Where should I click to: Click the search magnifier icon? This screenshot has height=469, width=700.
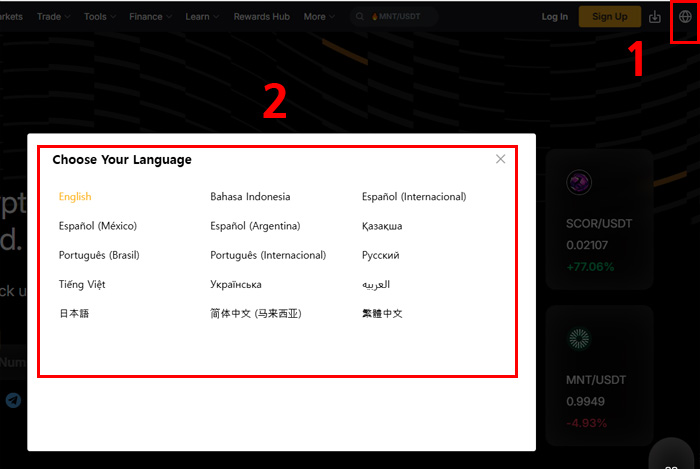click(x=359, y=17)
